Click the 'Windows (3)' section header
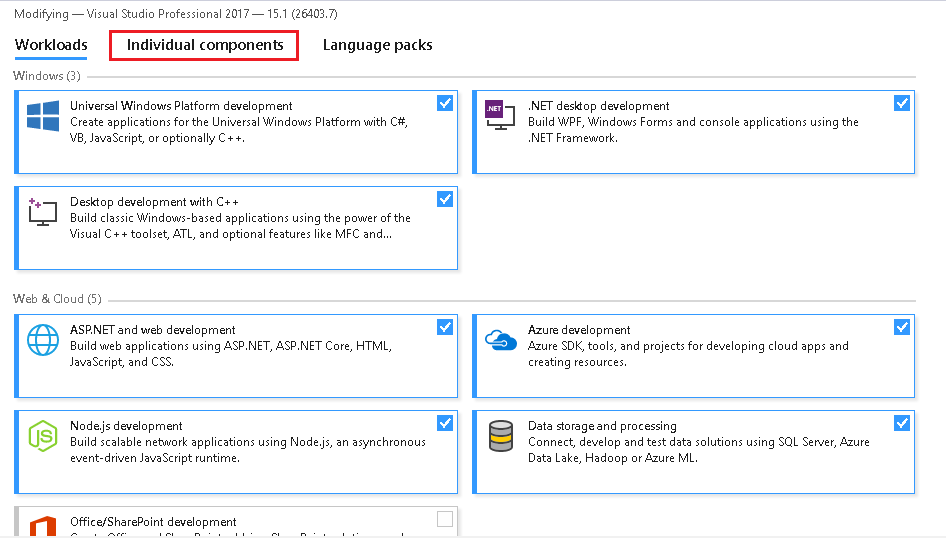 [46, 76]
